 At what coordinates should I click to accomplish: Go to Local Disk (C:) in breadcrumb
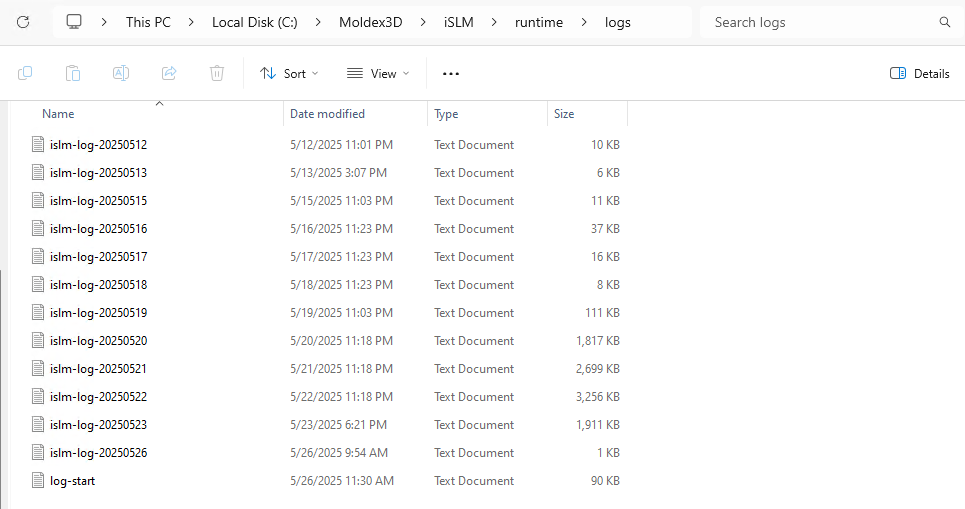(x=255, y=22)
